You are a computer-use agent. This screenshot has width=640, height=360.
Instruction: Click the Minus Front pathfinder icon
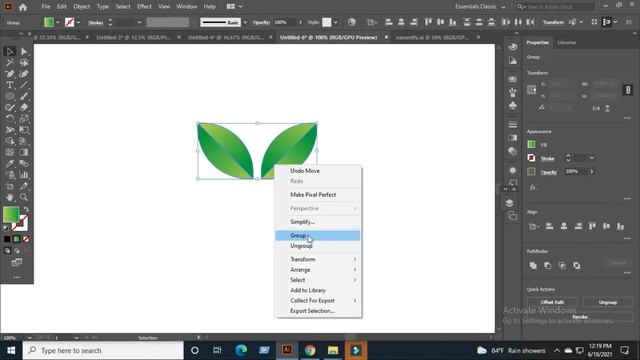click(x=548, y=266)
